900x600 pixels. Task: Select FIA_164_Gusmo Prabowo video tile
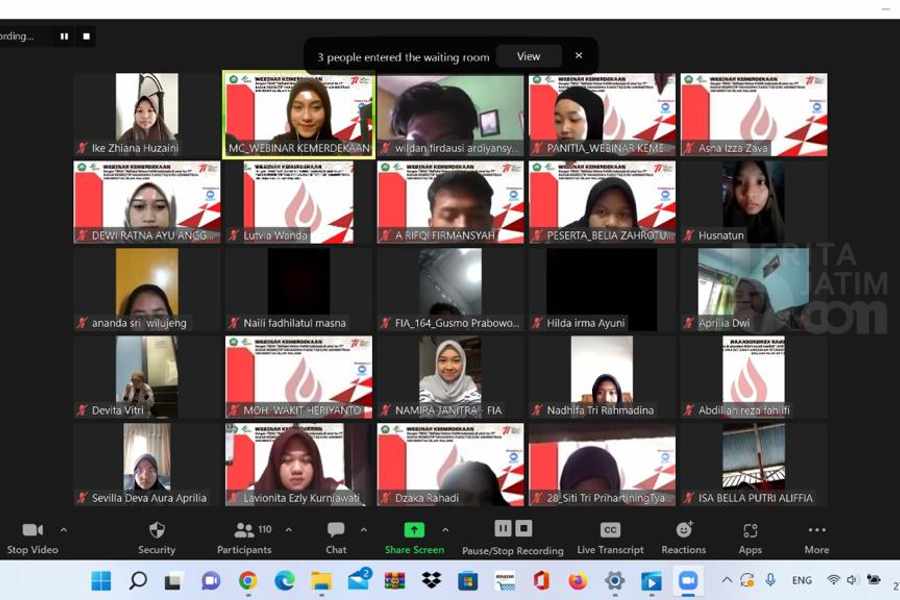click(451, 289)
